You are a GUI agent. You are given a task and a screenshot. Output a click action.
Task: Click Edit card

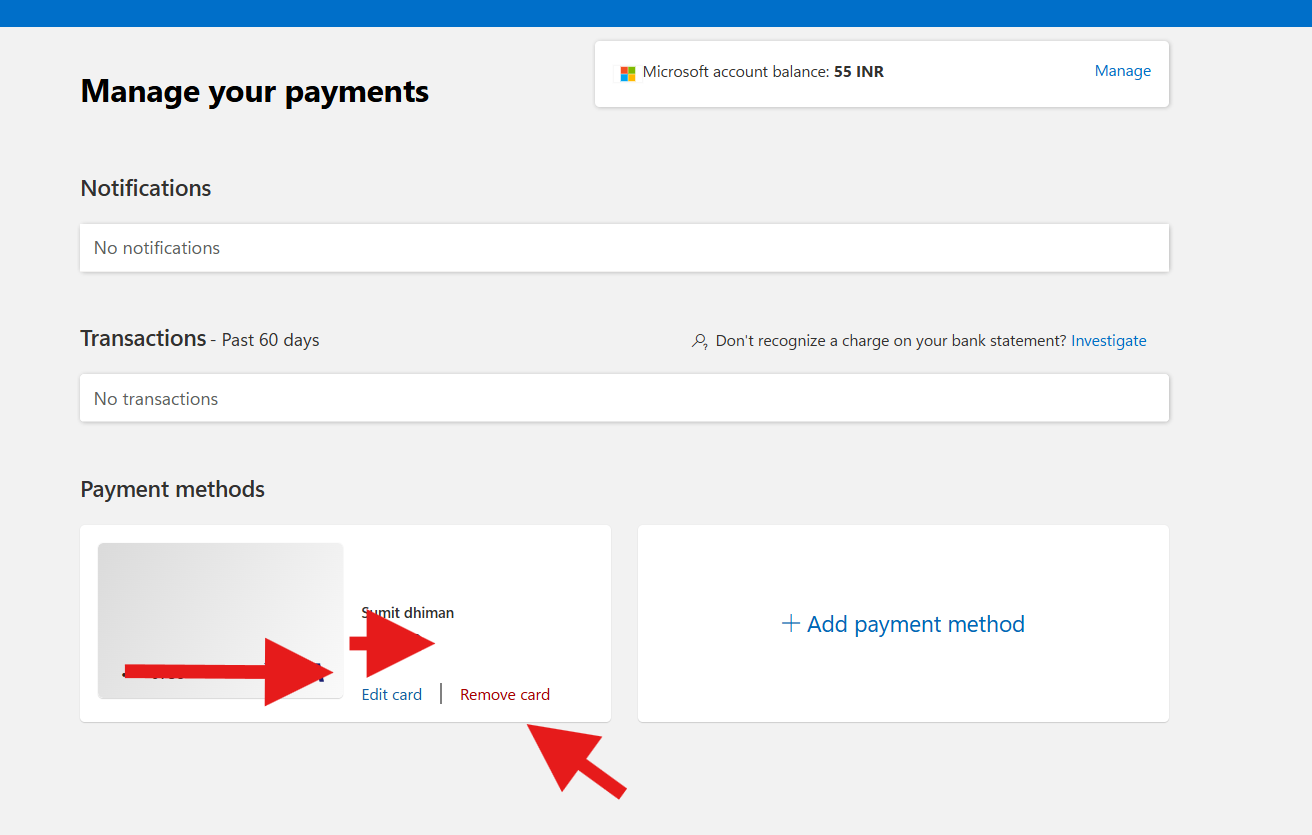point(392,694)
